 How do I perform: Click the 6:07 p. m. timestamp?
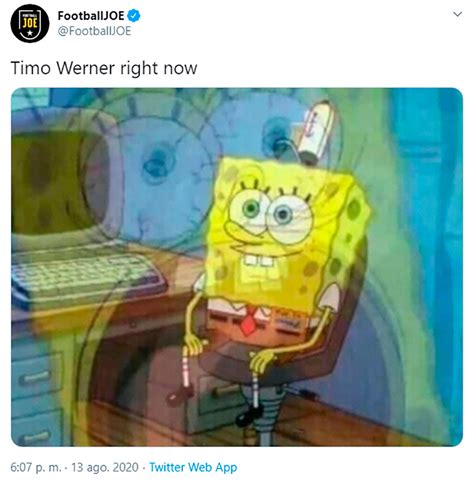coord(36,467)
